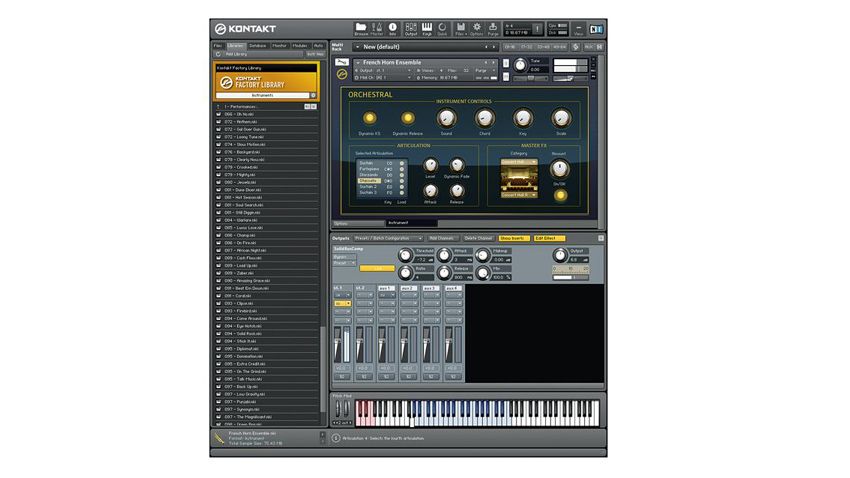Click the st.1 channel volume fader
Image resolution: width=850 pixels, height=478 pixels.
pos(338,345)
